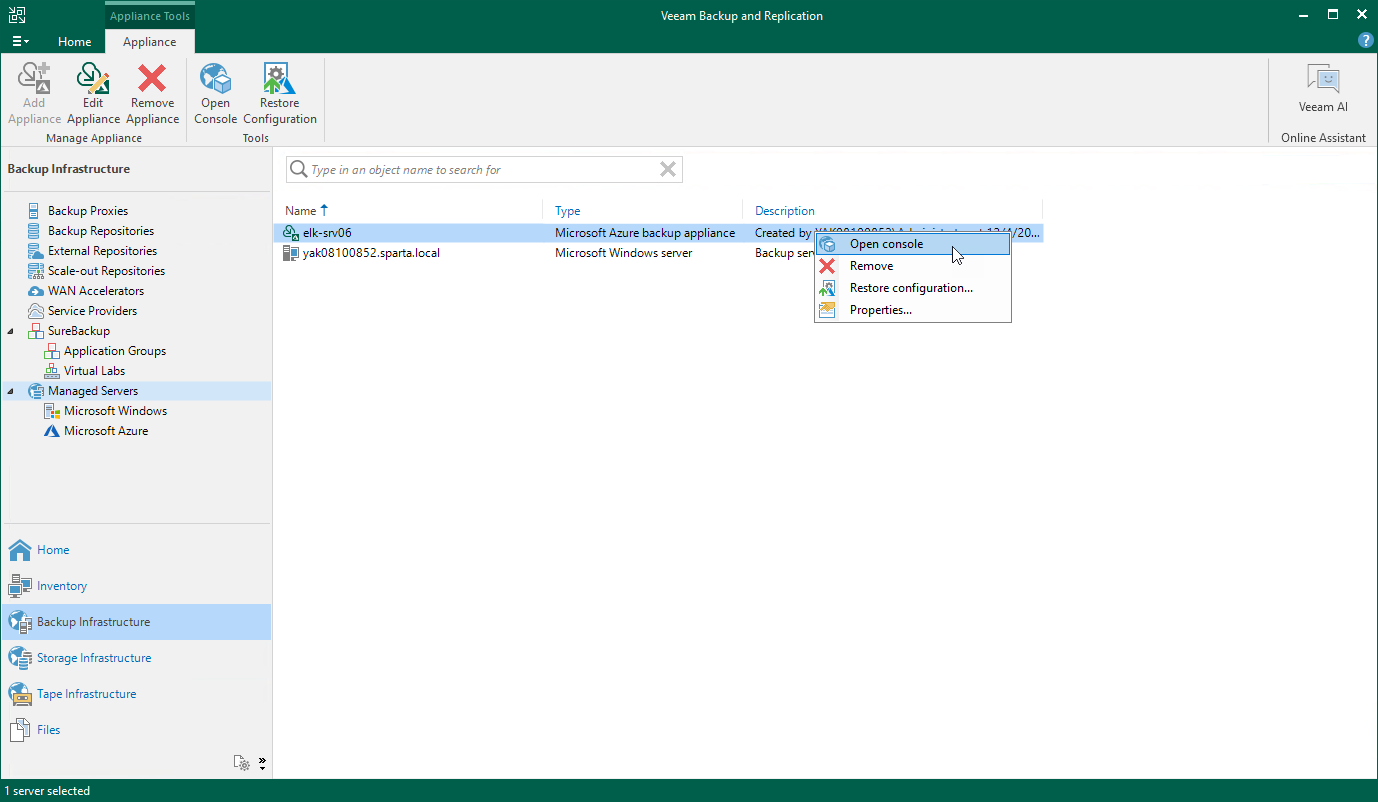The width and height of the screenshot is (1378, 802).
Task: Click the Scale-out Repositories tree icon
Action: tap(36, 271)
